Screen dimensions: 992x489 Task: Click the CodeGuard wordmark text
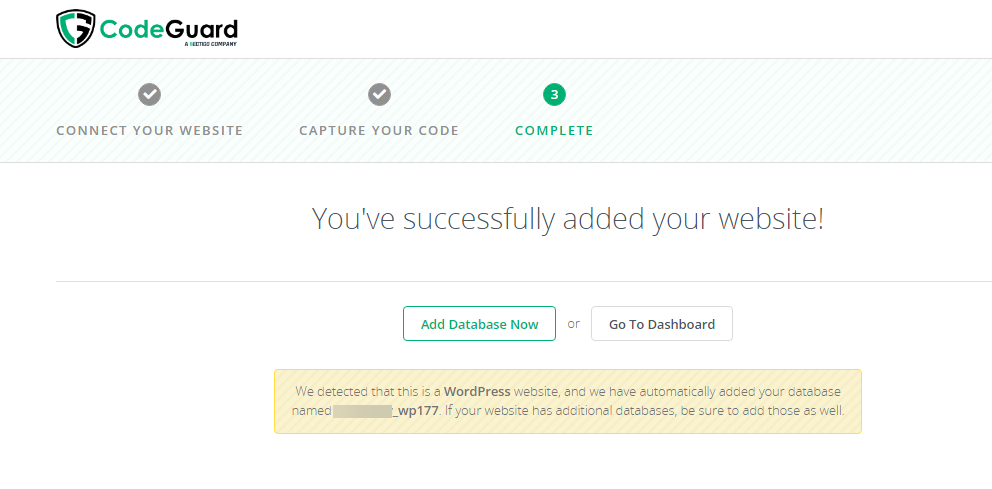168,27
